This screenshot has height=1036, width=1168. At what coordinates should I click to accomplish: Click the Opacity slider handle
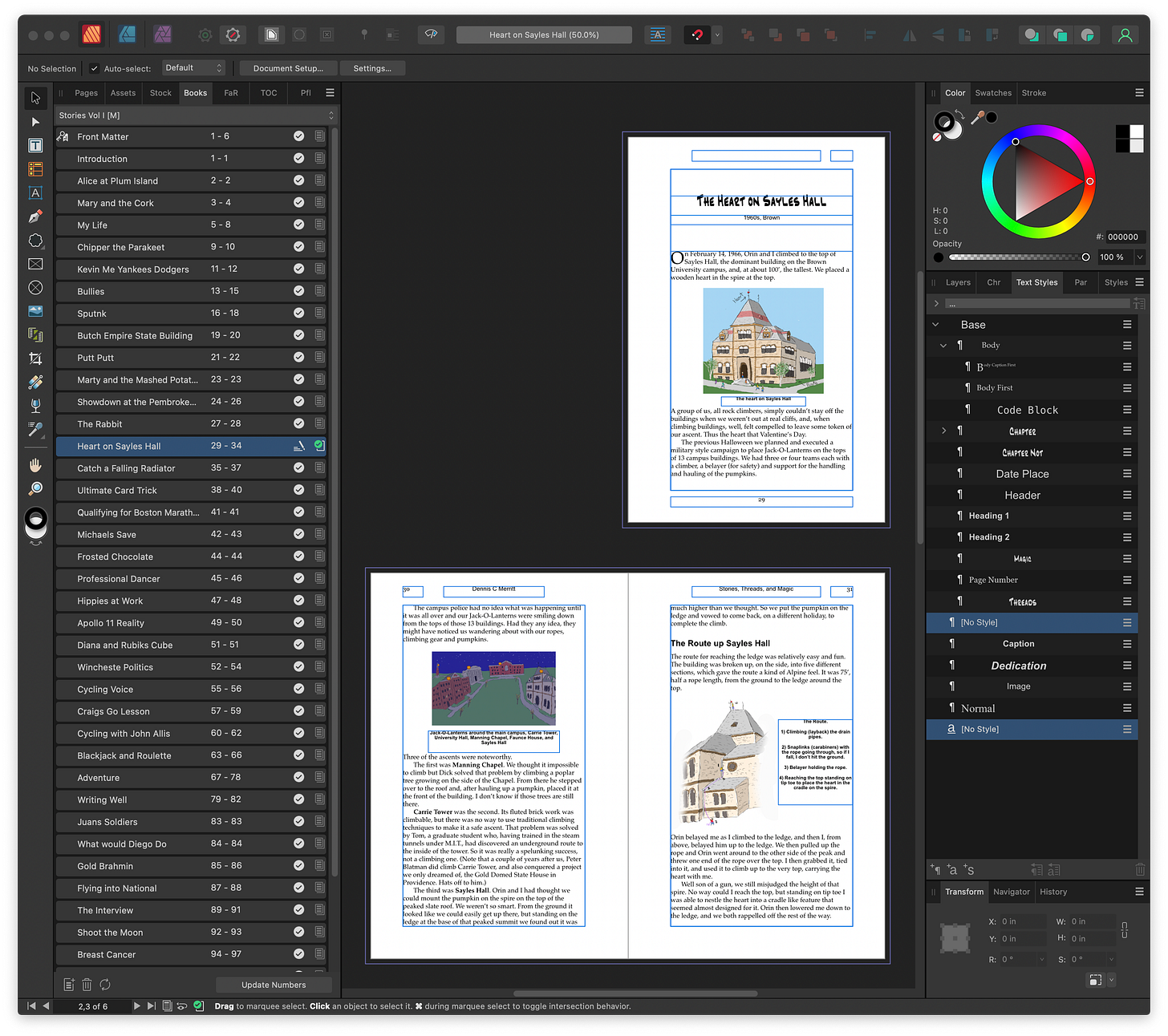click(x=1085, y=257)
